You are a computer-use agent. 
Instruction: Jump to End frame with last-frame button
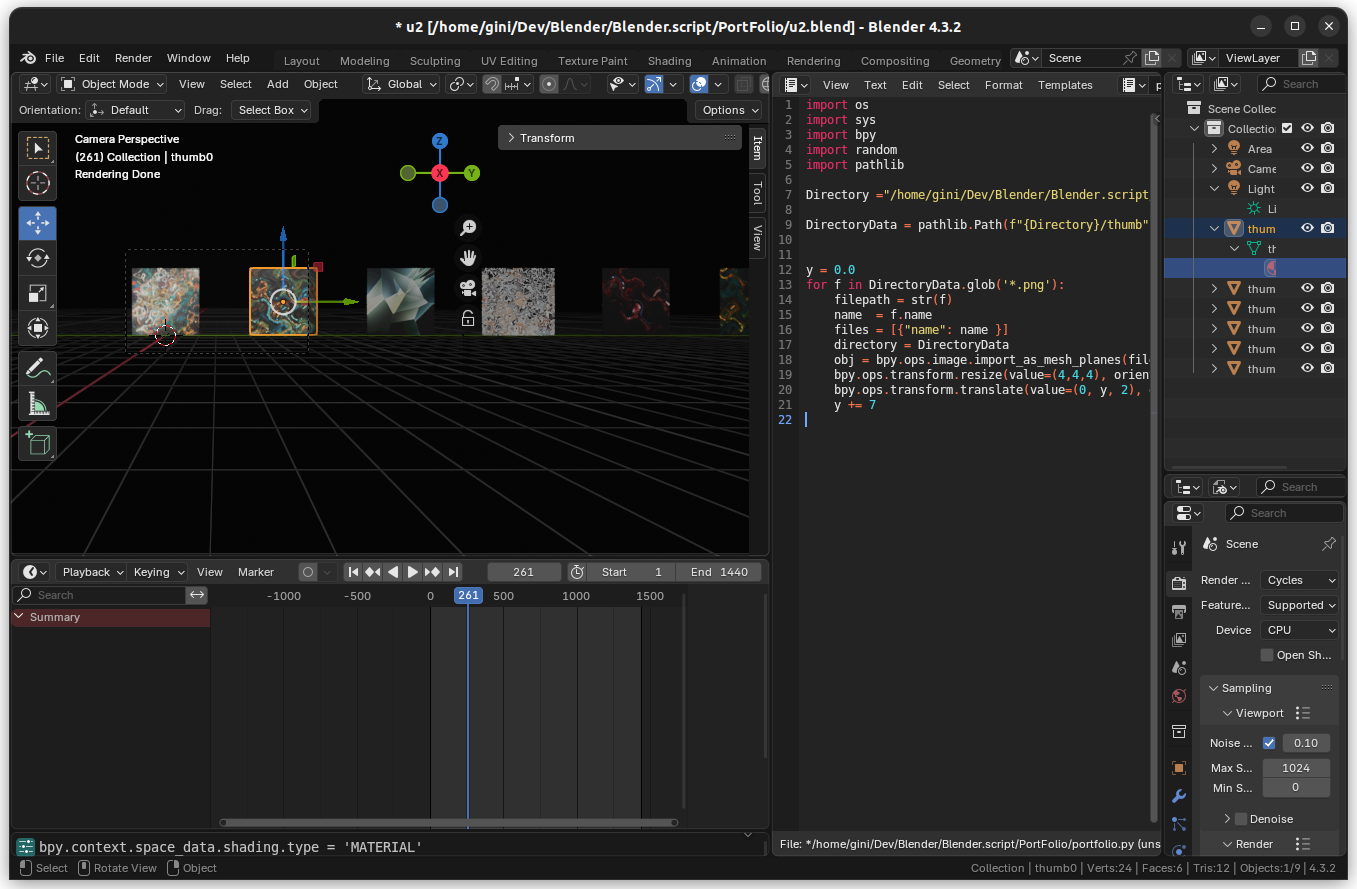click(453, 571)
